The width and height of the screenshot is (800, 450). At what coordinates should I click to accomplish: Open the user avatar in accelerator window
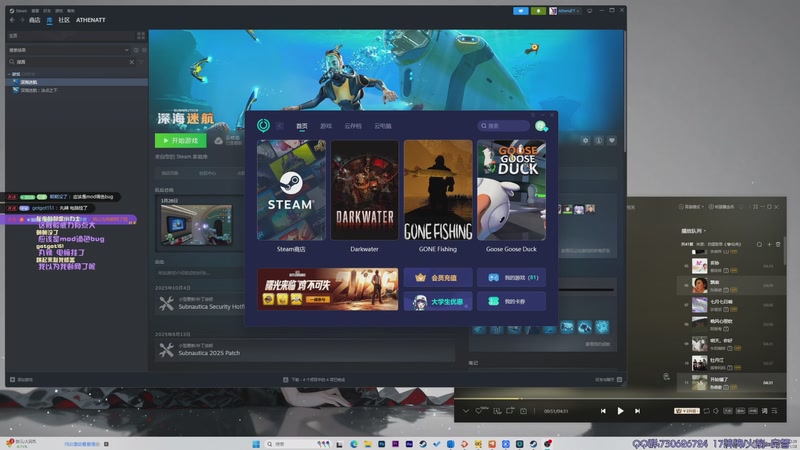(x=541, y=126)
